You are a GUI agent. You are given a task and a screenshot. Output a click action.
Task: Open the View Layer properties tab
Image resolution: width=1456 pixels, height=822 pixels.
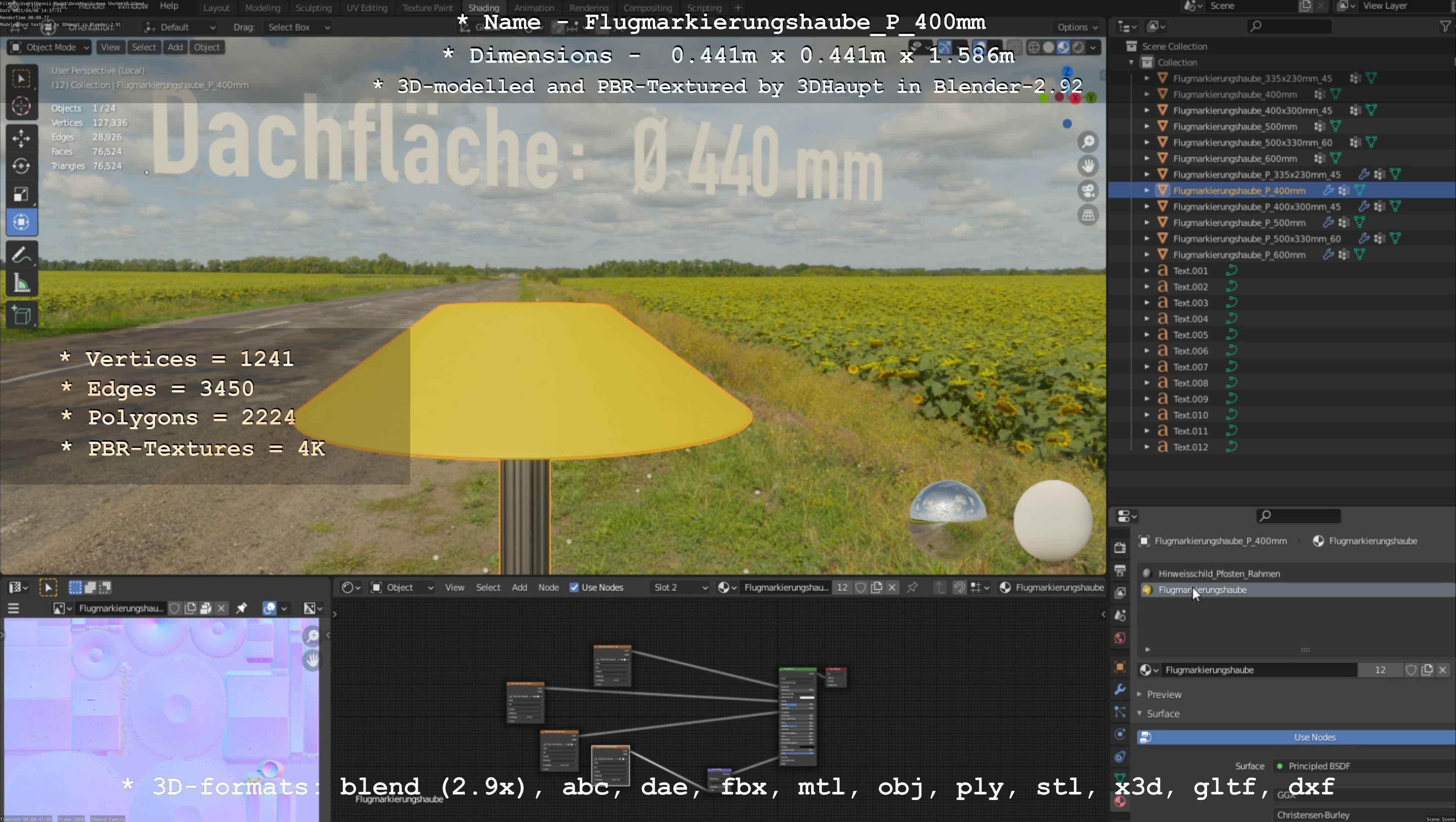click(x=1120, y=593)
